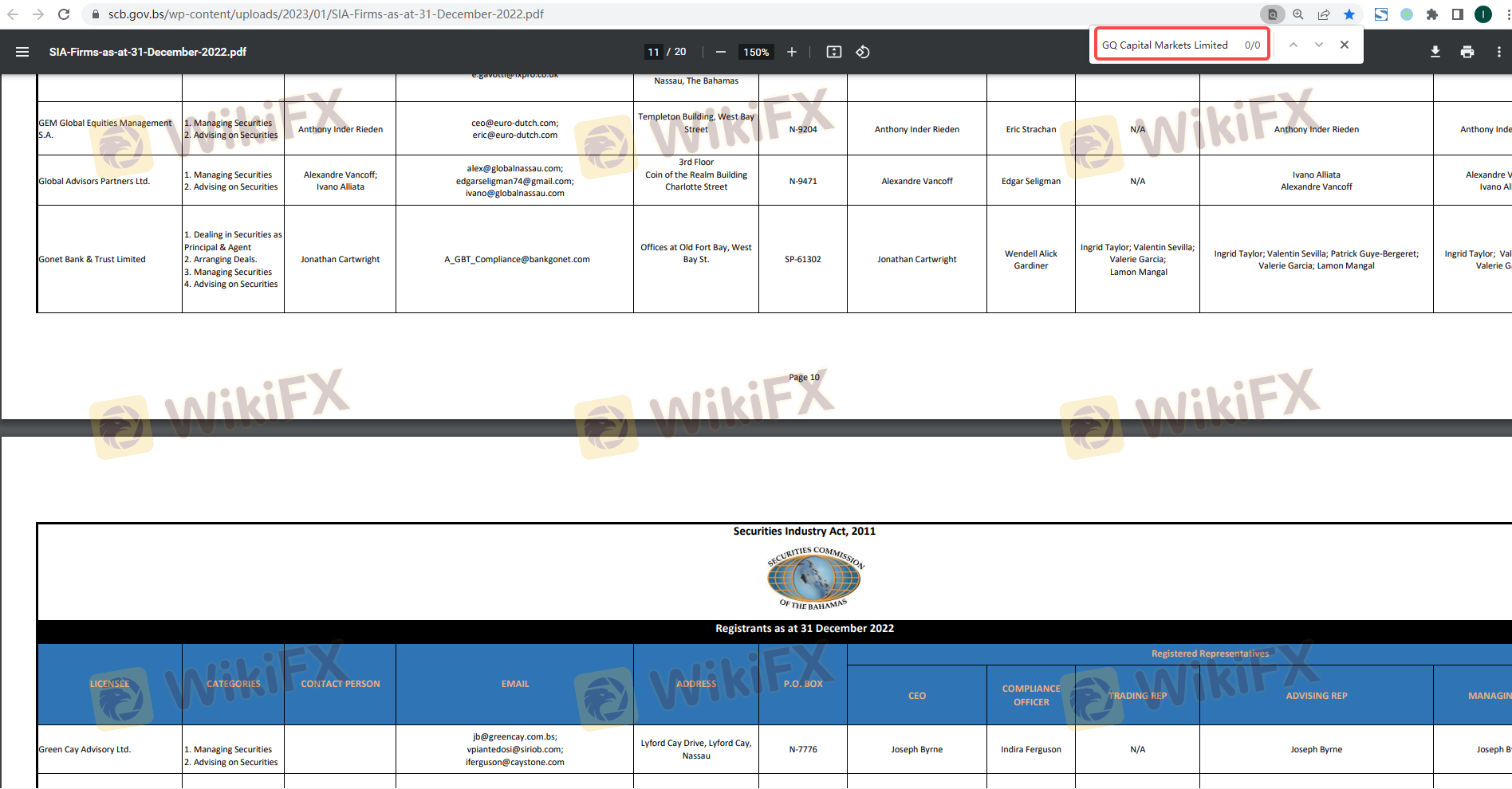Toggle the bookmark star for this page

[x=1349, y=14]
